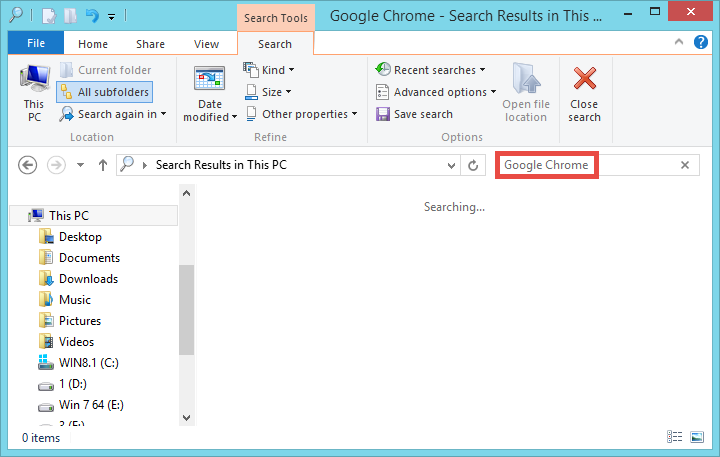Viewport: 720px width, 457px height.
Task: Click Open file location
Action: 526,93
